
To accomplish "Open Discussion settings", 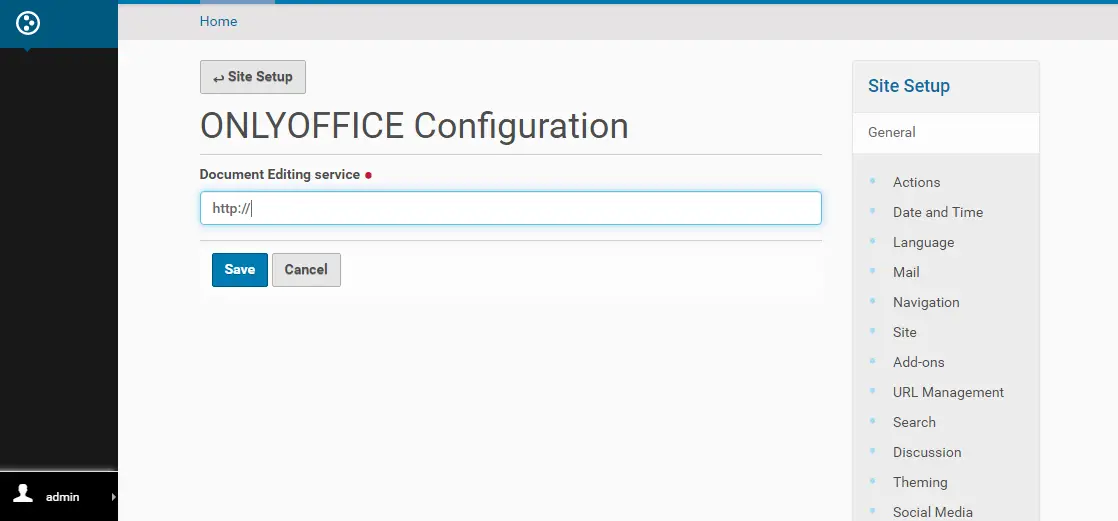I will [927, 452].
